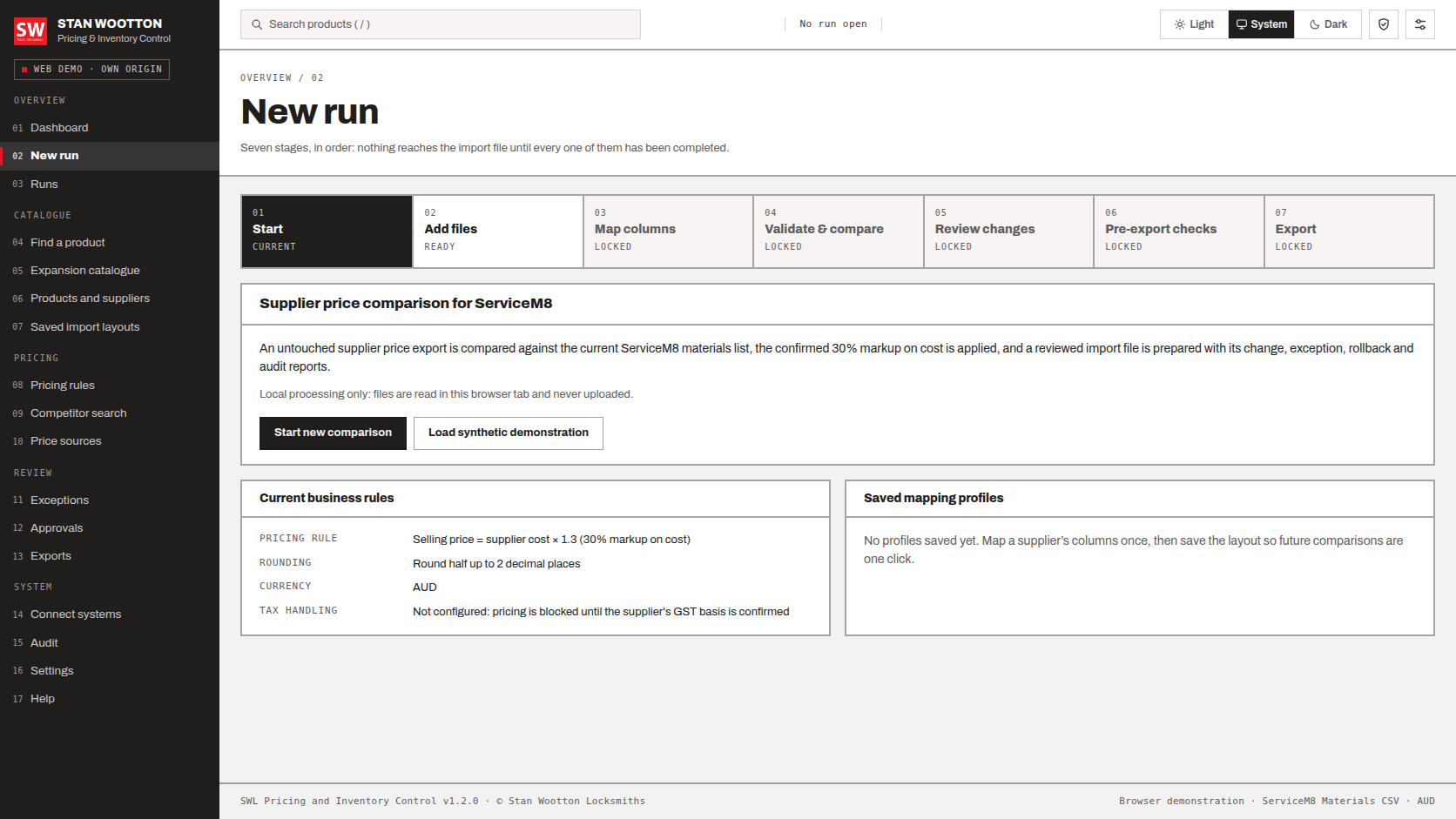Click Start new comparison button

333,433
